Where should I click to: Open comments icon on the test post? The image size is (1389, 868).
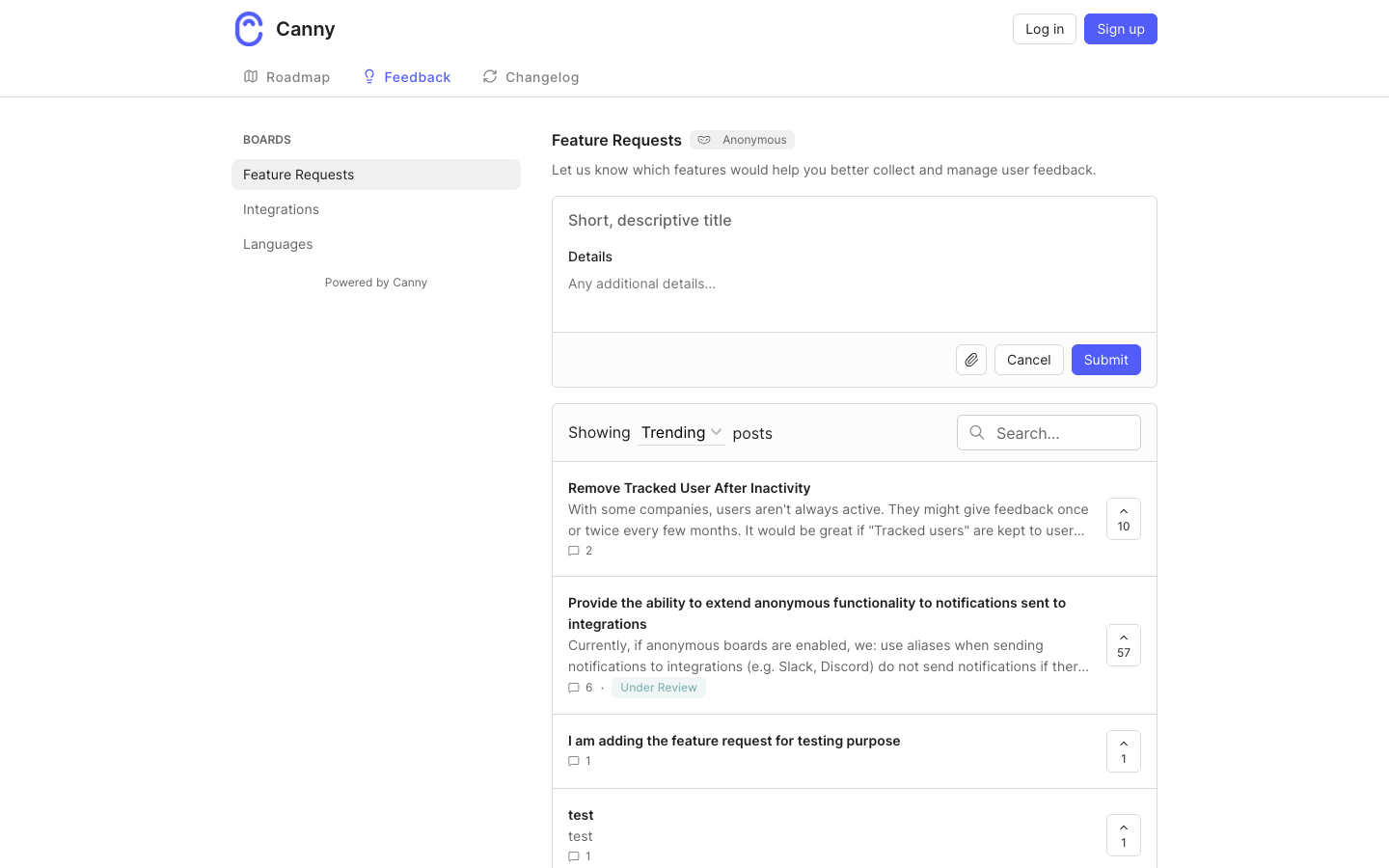(x=574, y=856)
